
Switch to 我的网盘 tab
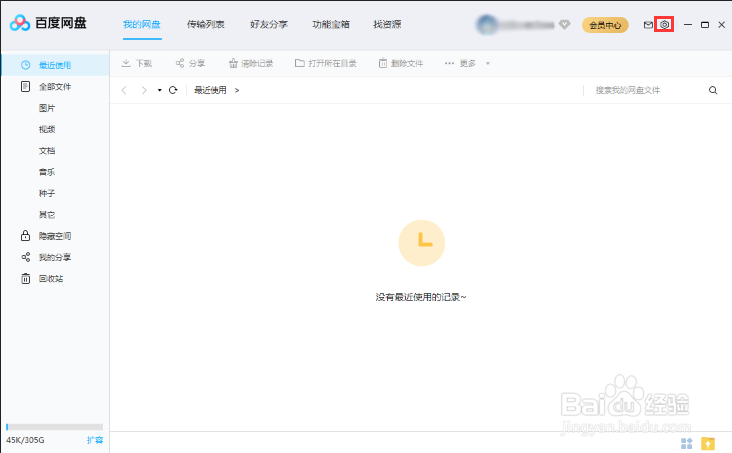pyautogui.click(x=142, y=24)
